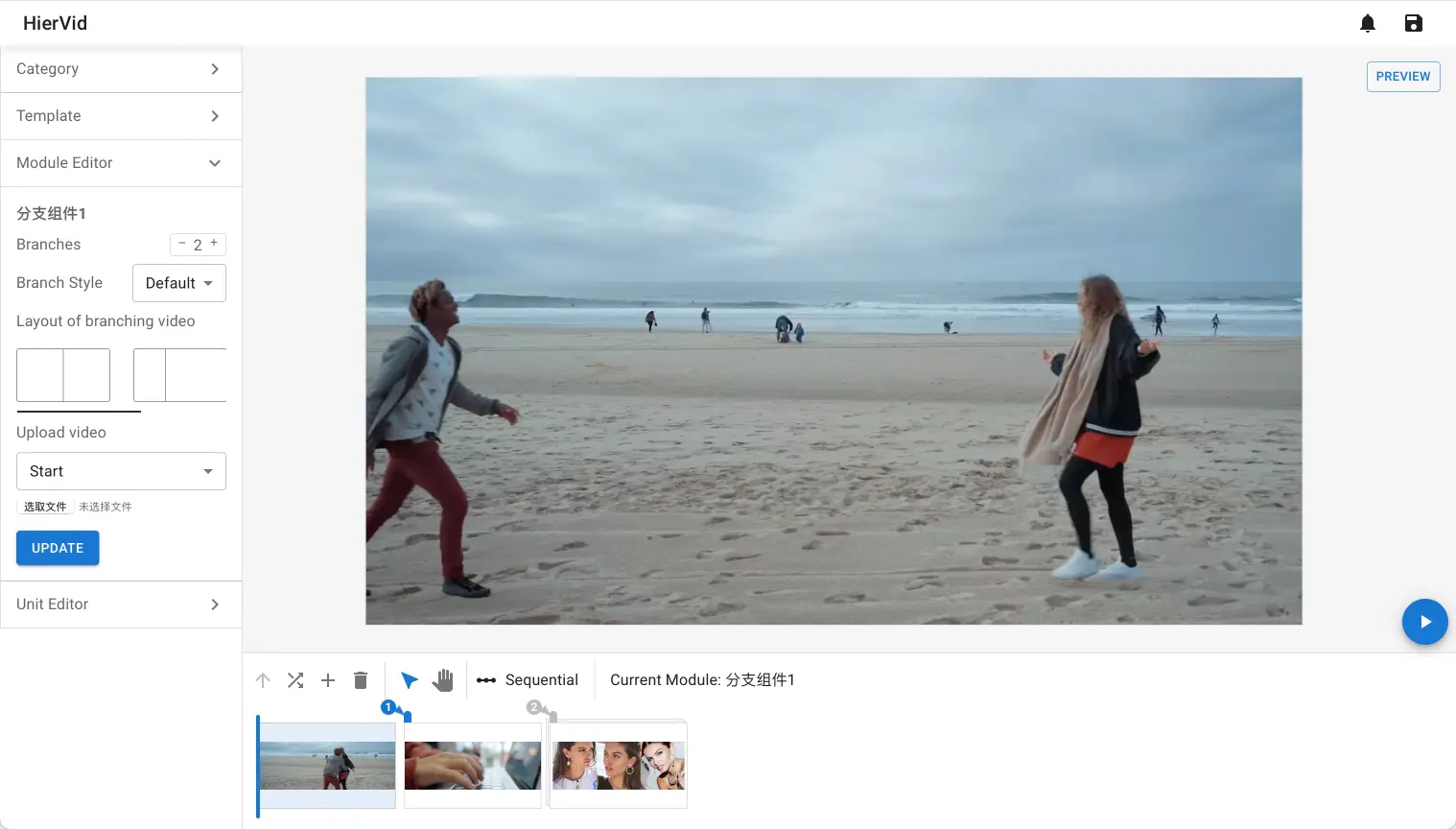
Task: Open the Branch Style Default dropdown
Action: pyautogui.click(x=179, y=283)
